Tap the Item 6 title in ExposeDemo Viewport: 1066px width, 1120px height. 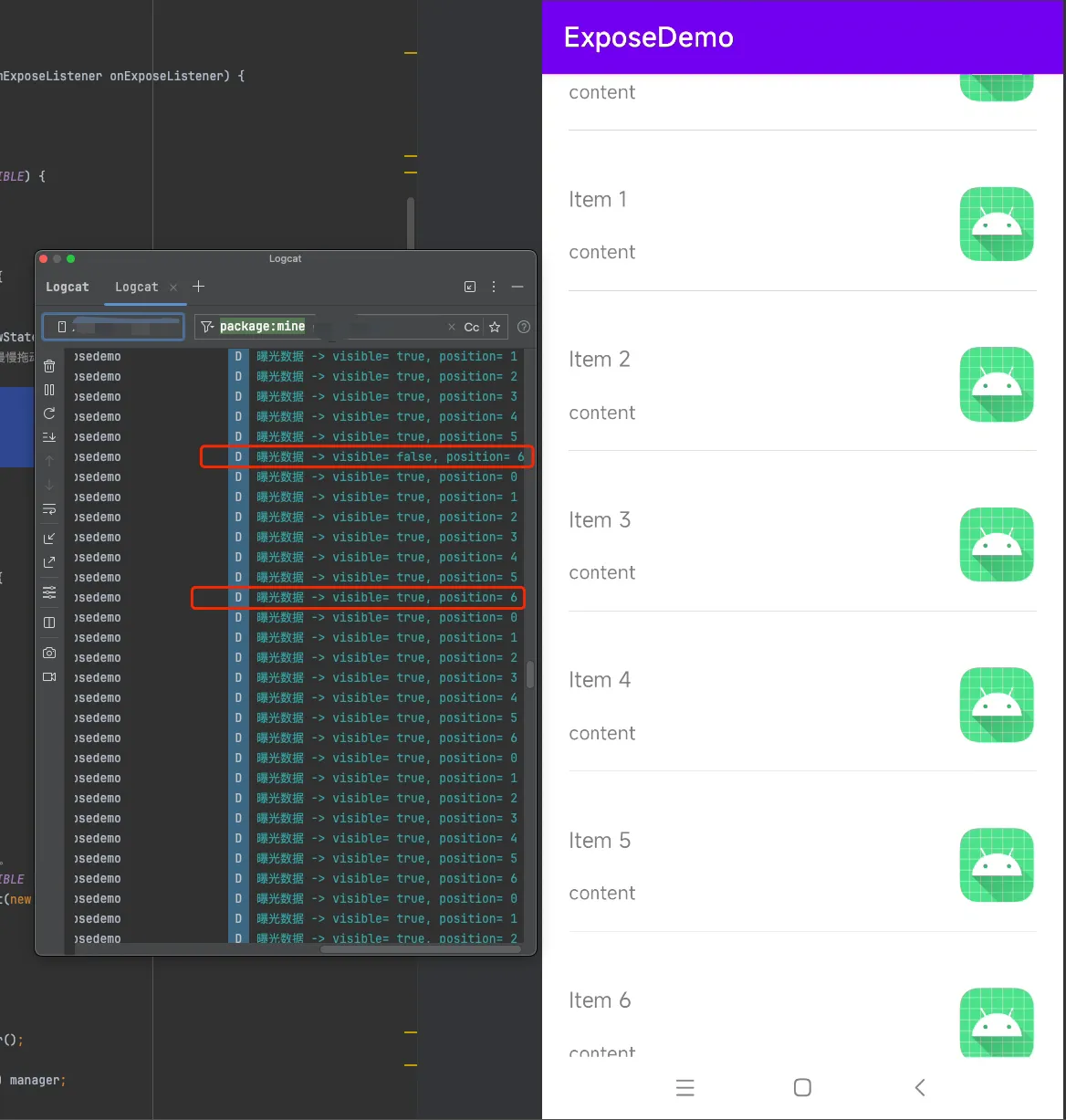[600, 1000]
